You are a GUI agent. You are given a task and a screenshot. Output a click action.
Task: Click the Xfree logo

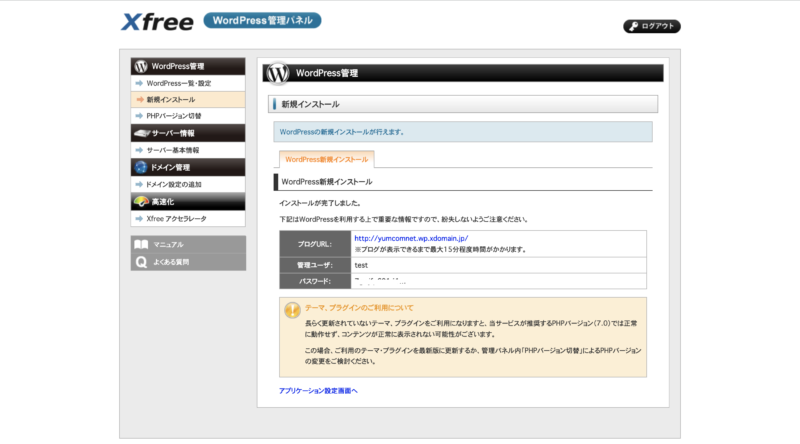click(x=157, y=22)
